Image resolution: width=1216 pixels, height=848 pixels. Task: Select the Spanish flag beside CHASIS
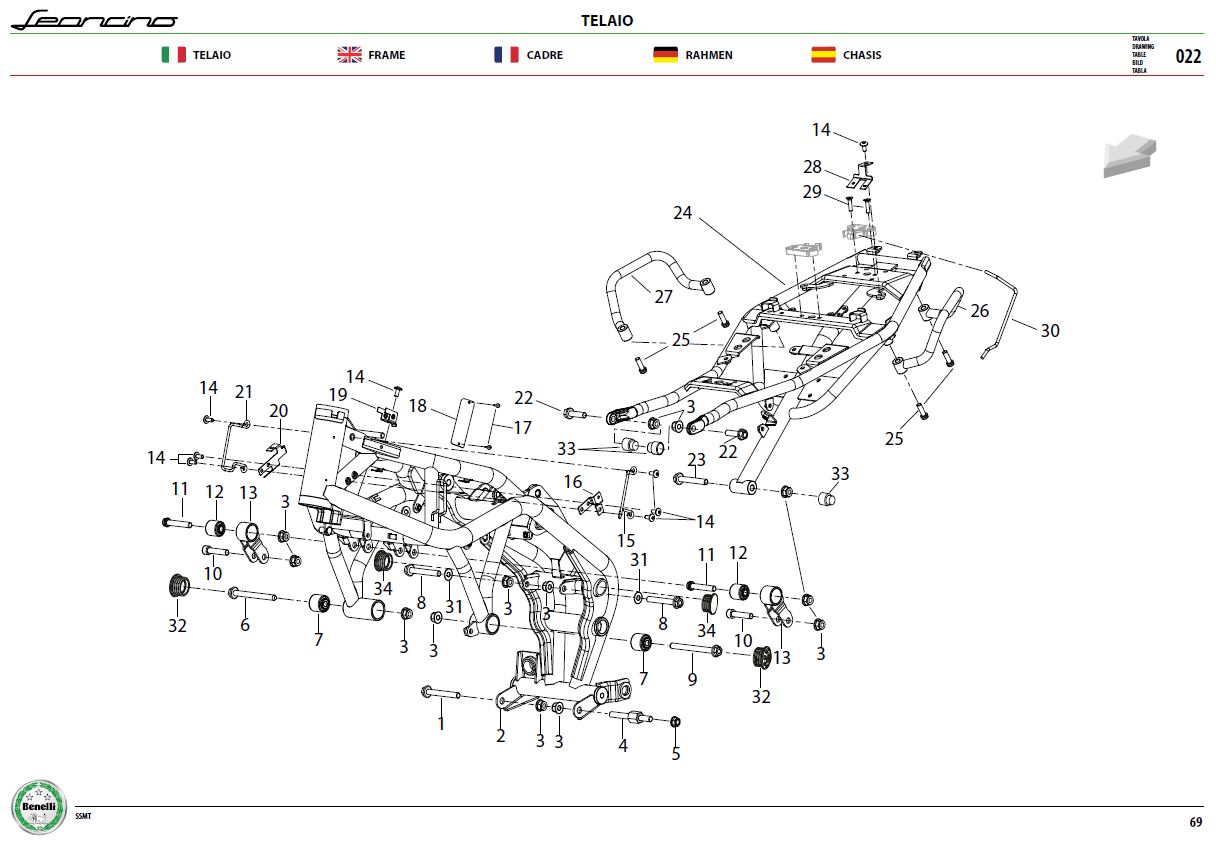tap(823, 55)
